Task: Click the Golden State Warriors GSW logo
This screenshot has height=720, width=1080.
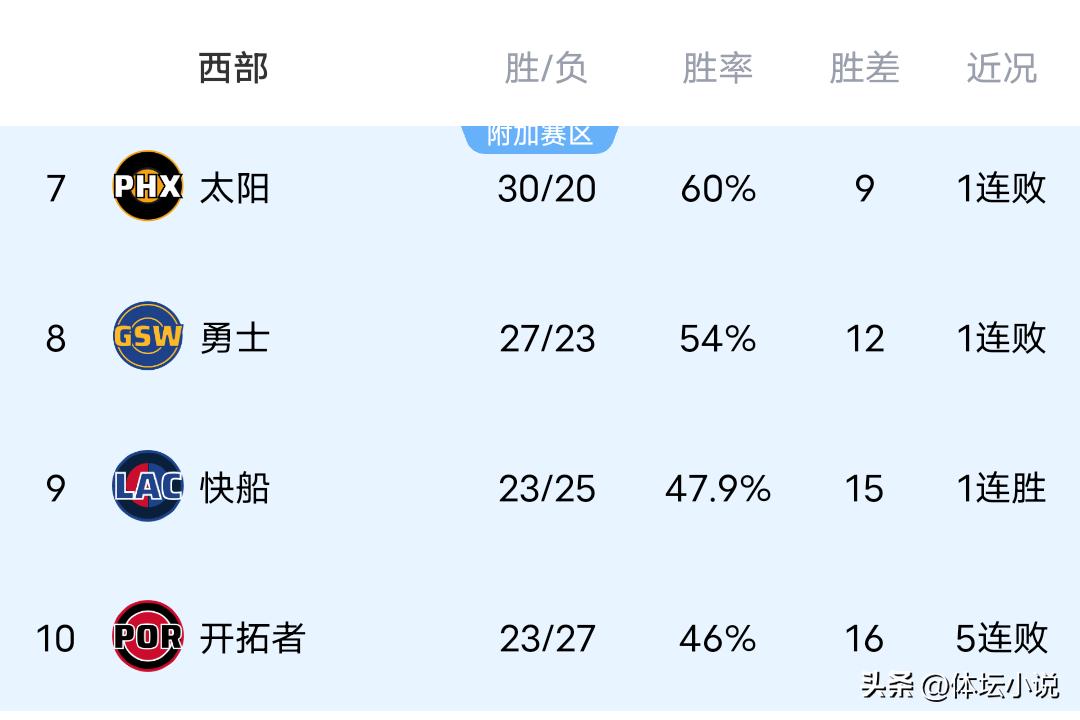Action: click(147, 336)
